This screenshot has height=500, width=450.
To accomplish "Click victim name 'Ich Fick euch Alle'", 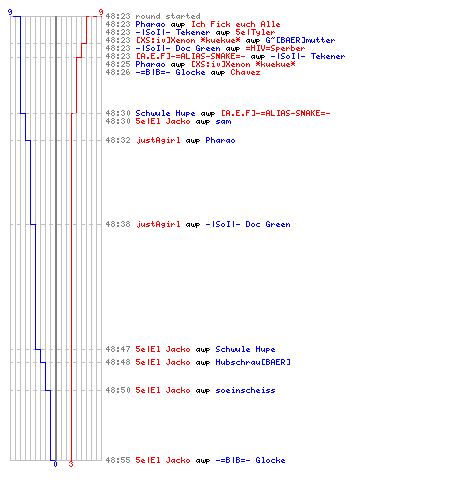I will point(235,24).
